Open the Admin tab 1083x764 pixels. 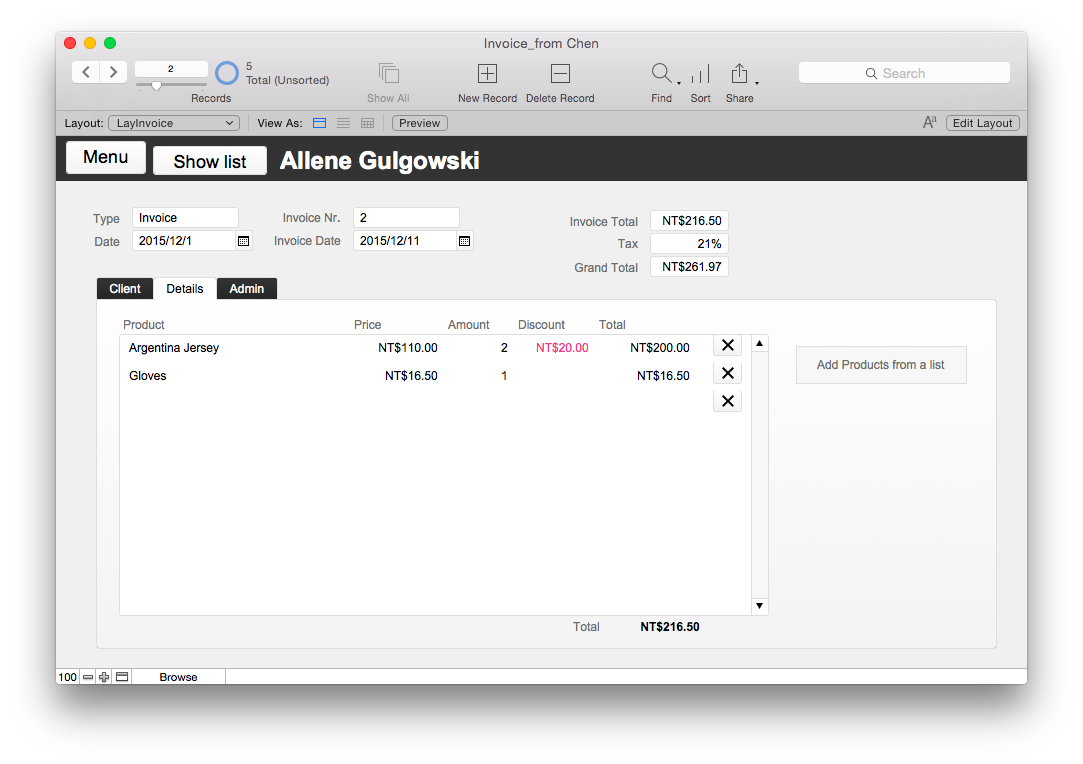pos(247,289)
